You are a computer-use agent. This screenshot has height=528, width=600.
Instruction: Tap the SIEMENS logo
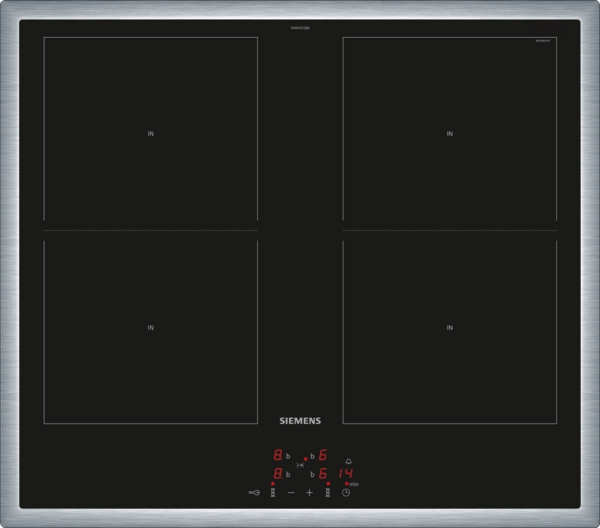tap(300, 421)
